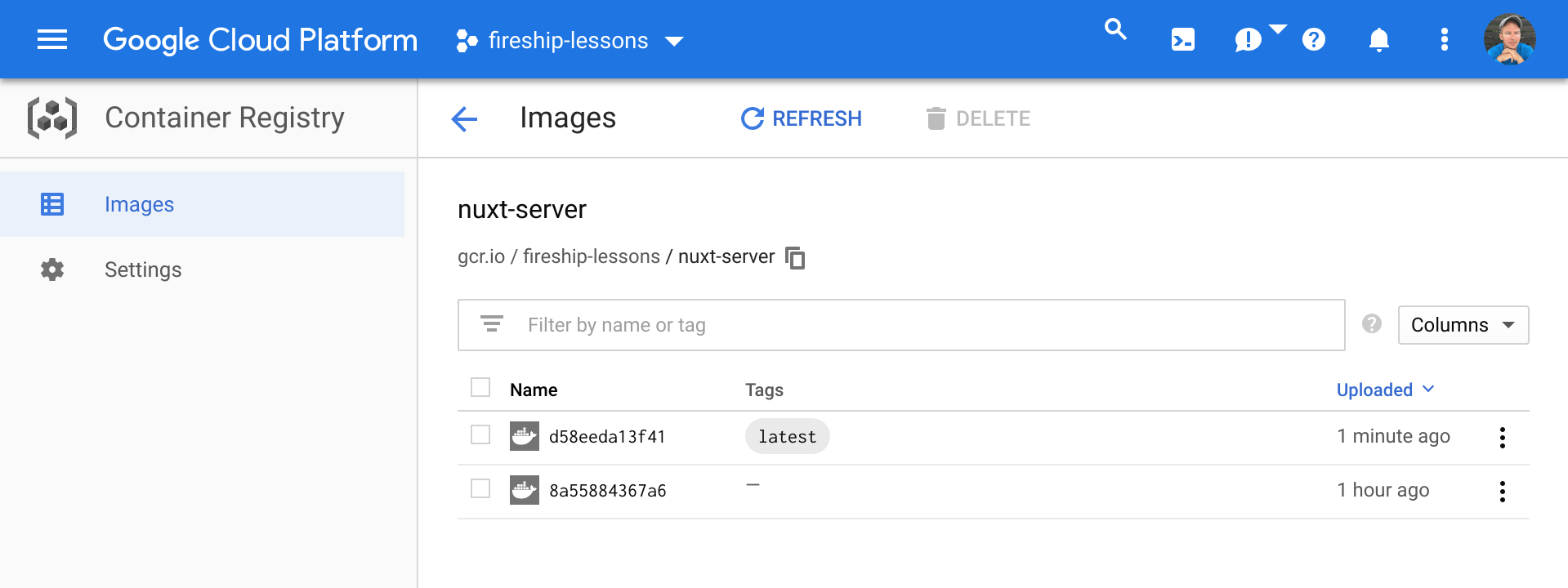Viewport: 1568px width, 588px height.
Task: Check the select-all checkbox in table header
Action: 480,387
